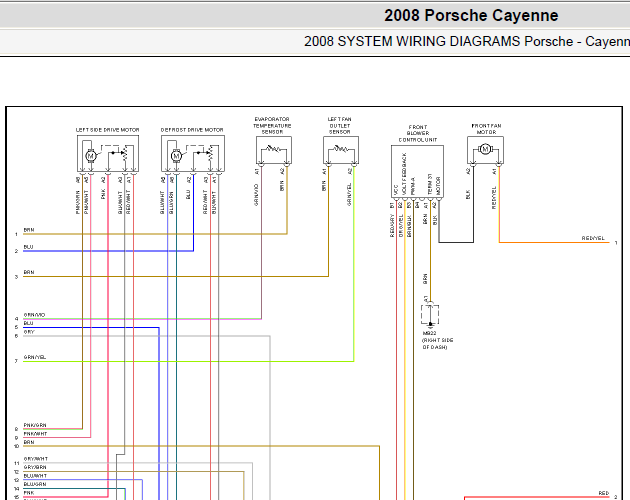The image size is (630, 500).
Task: Click 'TERM 31' pin text in blower unit
Action: 430,184
